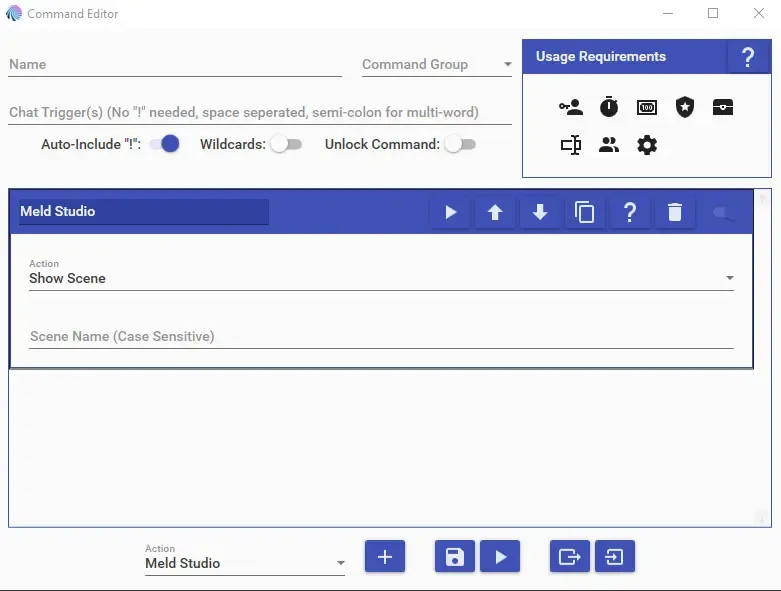This screenshot has height=591, width=781.
Task: Click the plus button to add action
Action: coord(385,557)
